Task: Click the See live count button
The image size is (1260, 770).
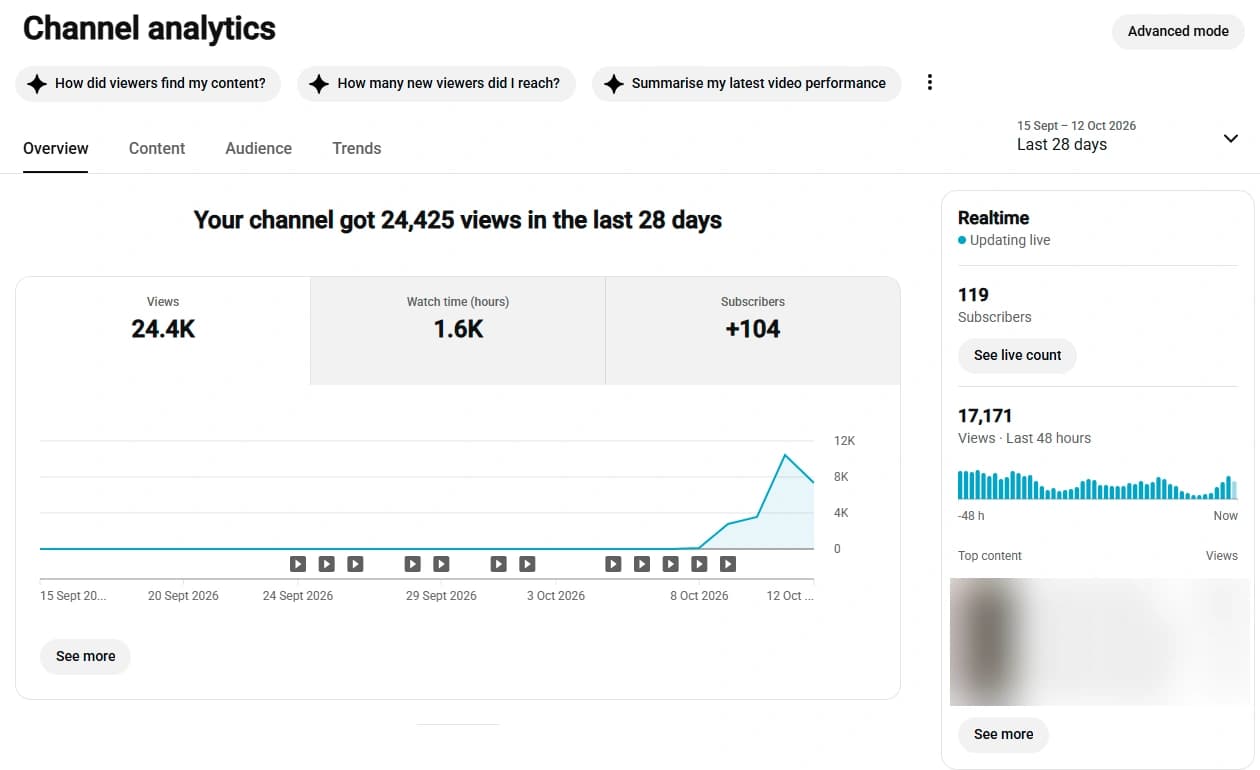Action: (x=1017, y=355)
